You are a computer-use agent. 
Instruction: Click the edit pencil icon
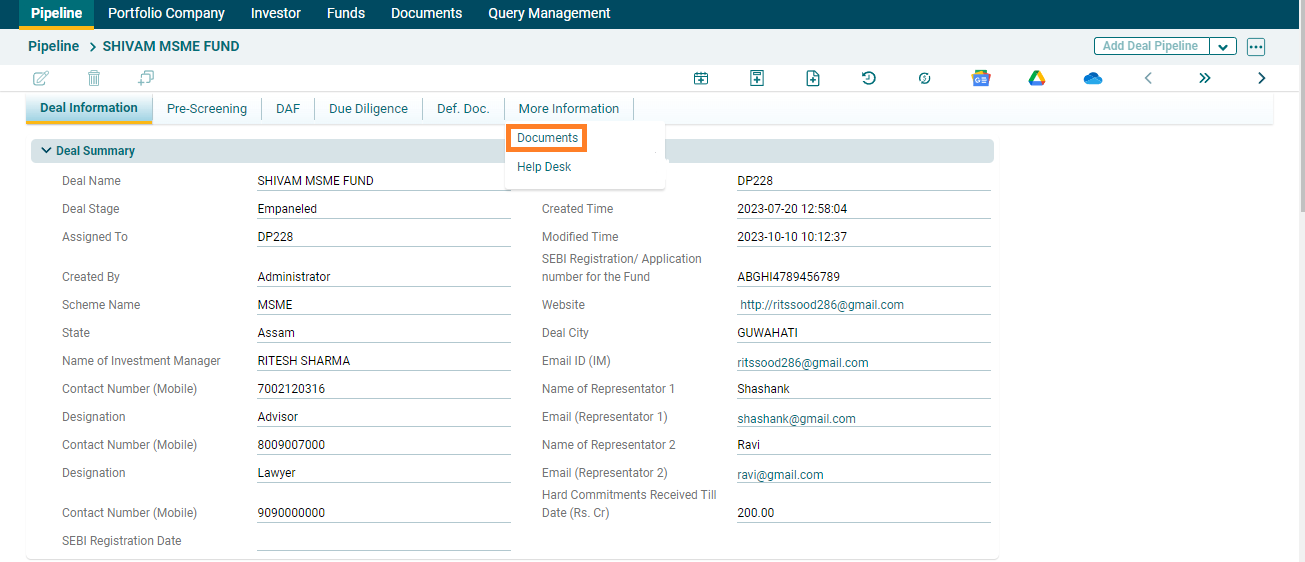point(41,78)
